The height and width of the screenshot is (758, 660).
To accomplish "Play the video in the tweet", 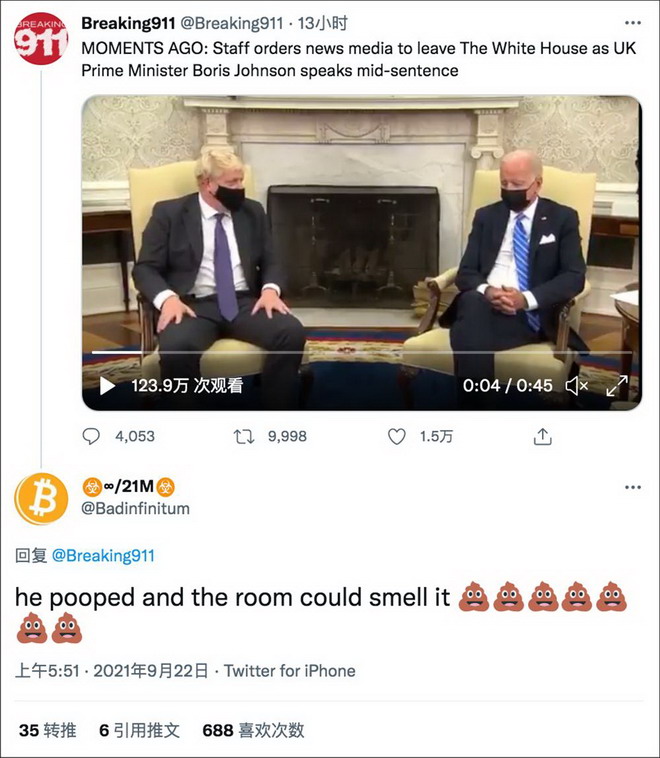I will coord(107,385).
